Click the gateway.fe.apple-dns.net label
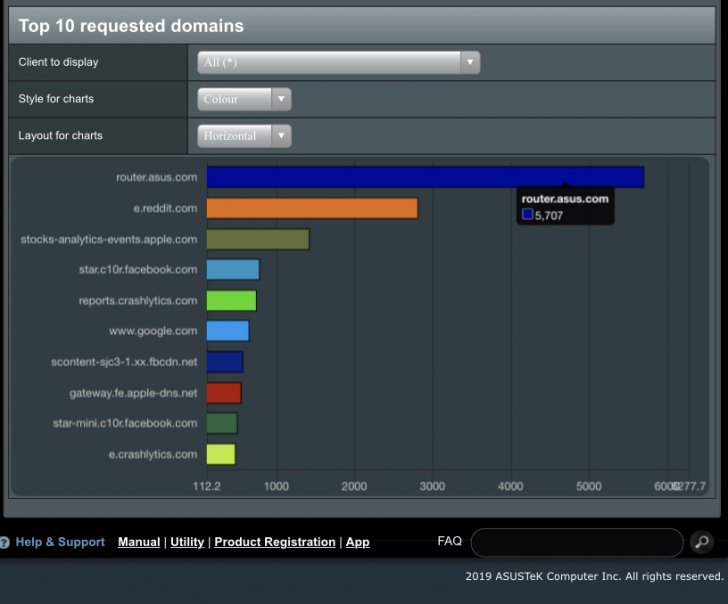Image resolution: width=728 pixels, height=604 pixels. click(133, 393)
